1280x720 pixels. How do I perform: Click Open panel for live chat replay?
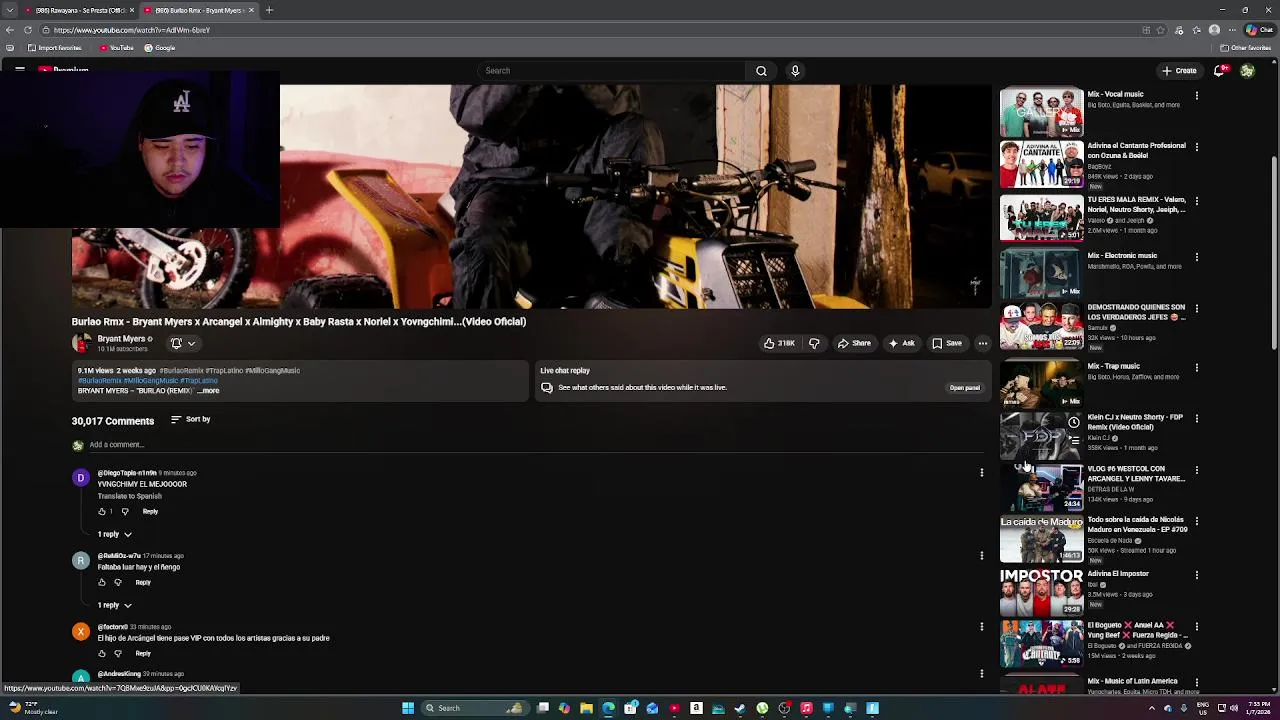point(964,388)
